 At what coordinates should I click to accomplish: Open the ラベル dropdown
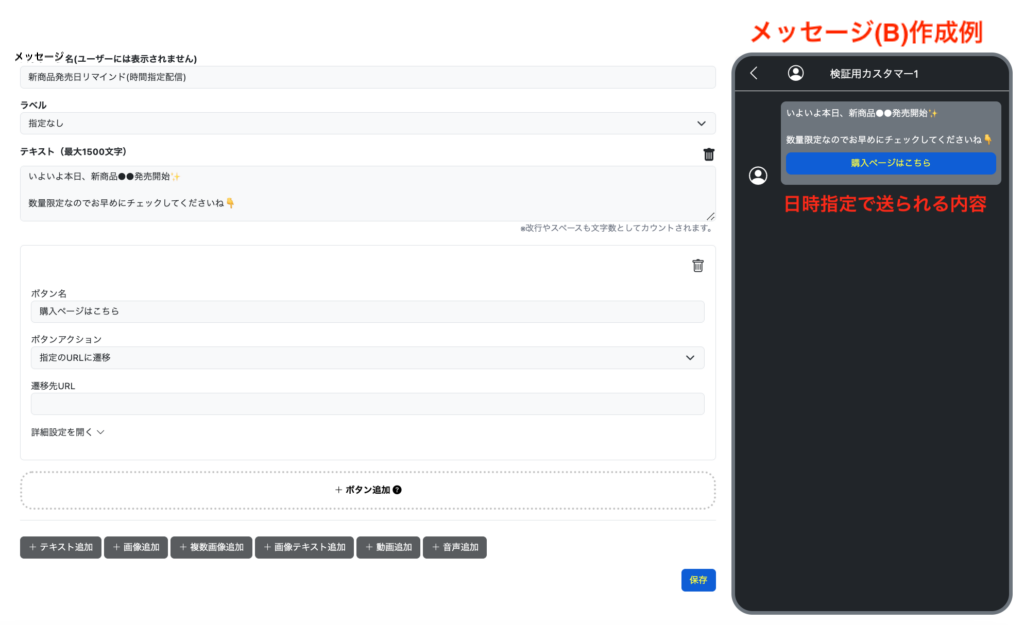367,123
